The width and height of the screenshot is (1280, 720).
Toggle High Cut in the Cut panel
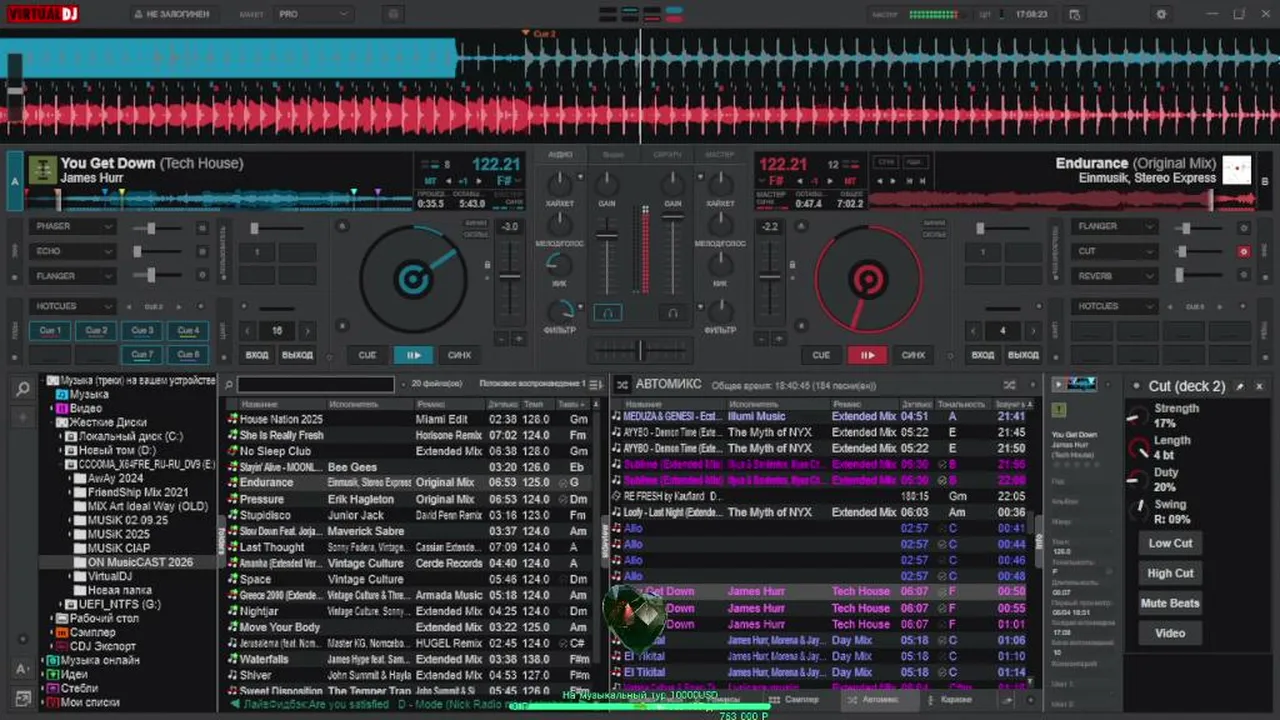coord(1170,574)
